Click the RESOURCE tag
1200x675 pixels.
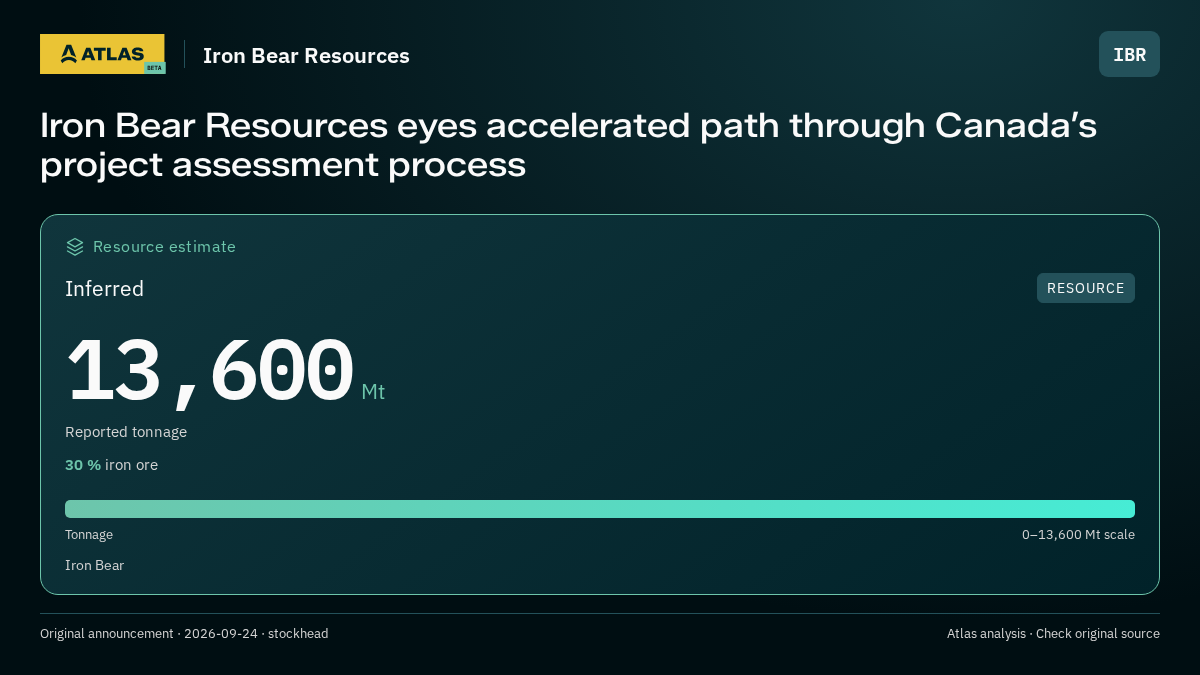1085,288
